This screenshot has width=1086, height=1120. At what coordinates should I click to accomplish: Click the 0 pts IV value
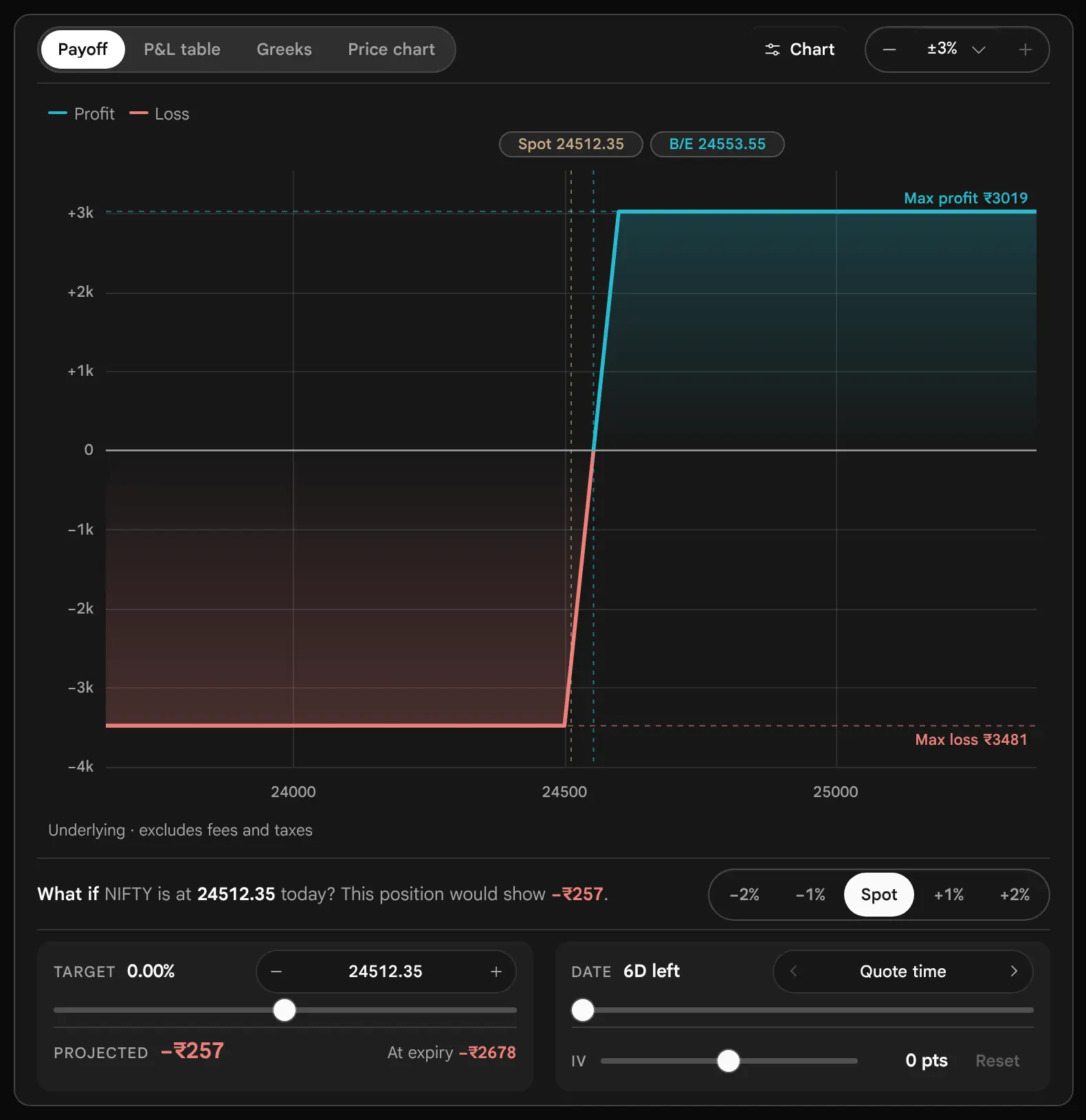pyautogui.click(x=927, y=1060)
